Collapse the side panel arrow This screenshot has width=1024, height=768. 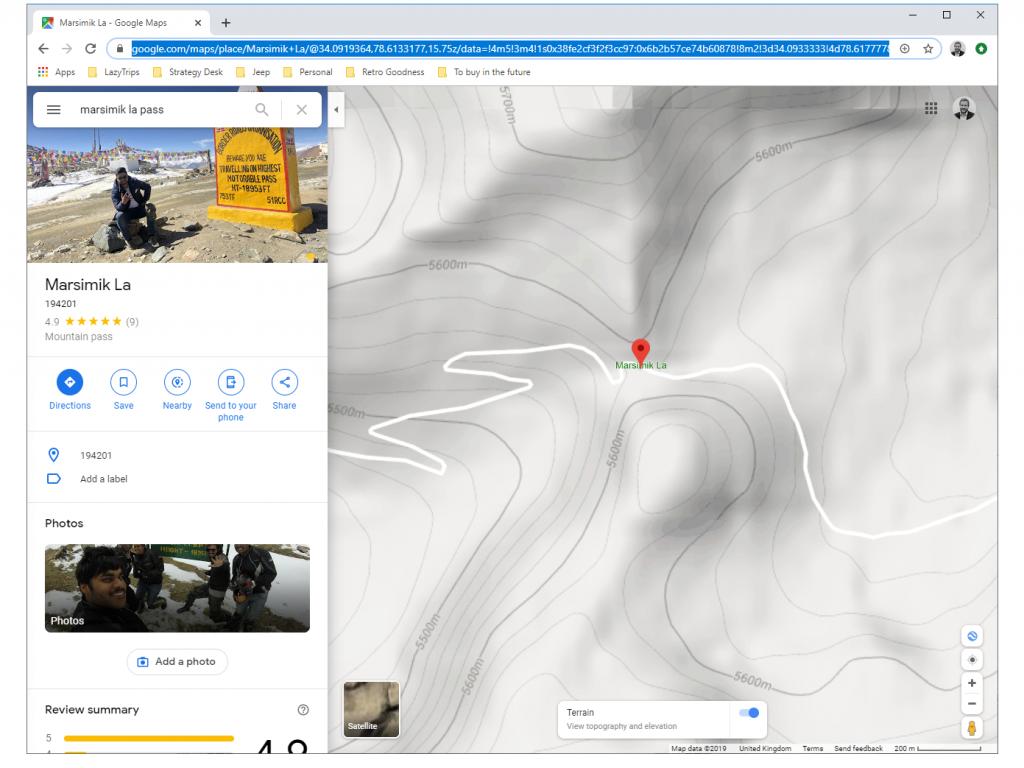tap(336, 110)
